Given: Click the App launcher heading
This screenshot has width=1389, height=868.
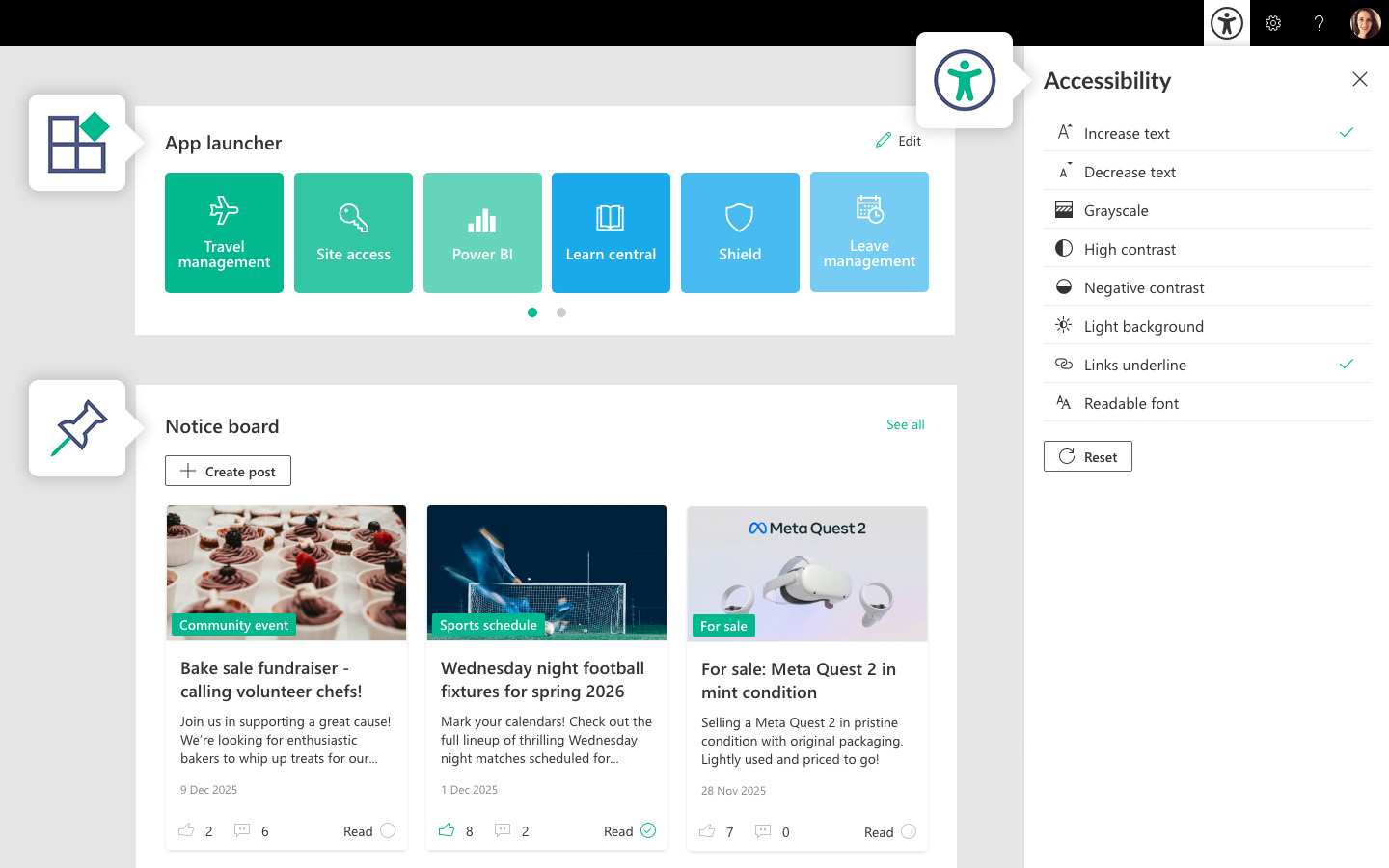Looking at the screenshot, I should click(223, 143).
